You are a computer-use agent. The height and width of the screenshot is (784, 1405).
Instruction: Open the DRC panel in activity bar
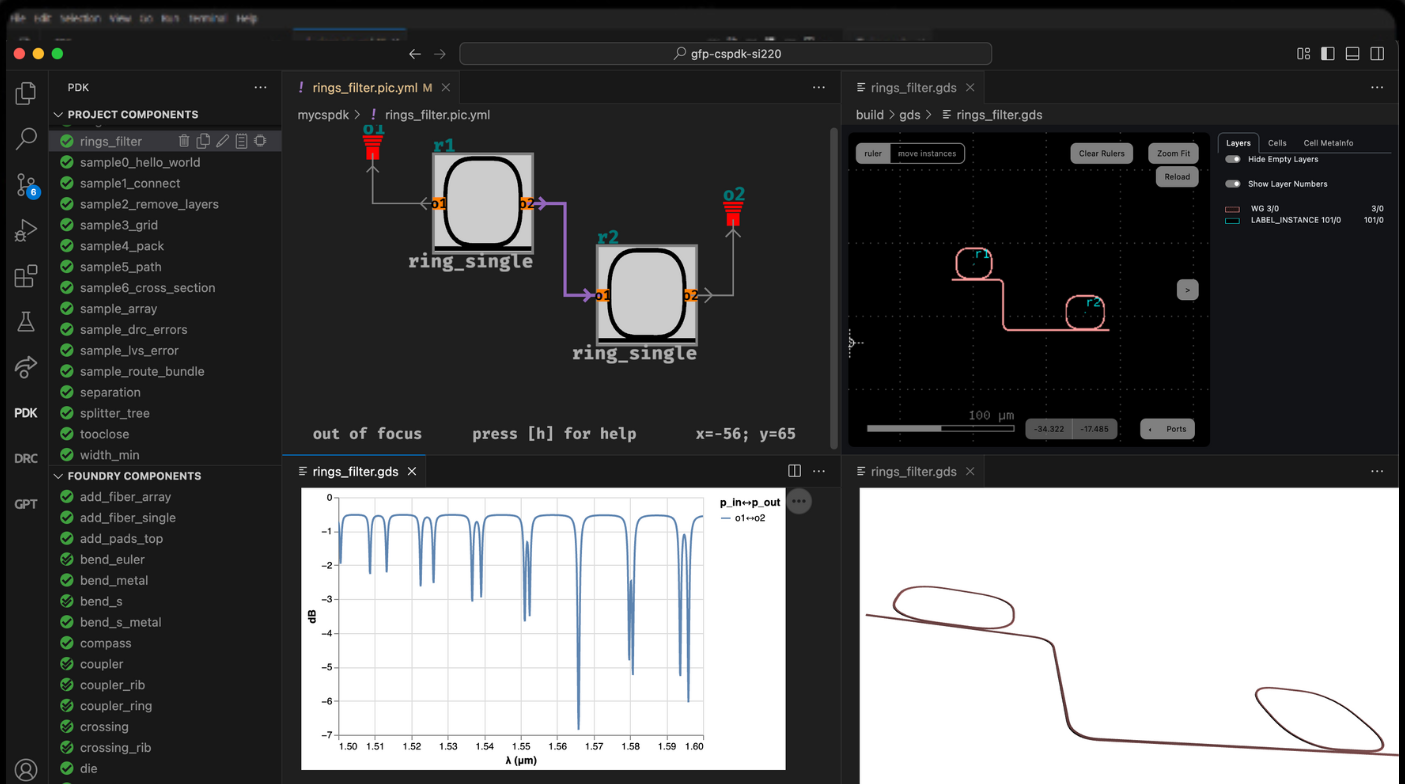click(x=26, y=458)
